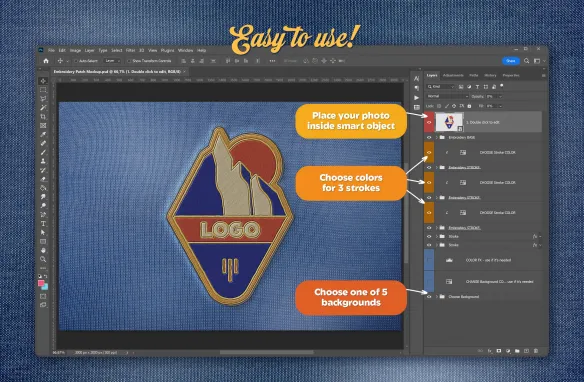Open the Image menu
Screen dimensions: 584x382
coord(75,50)
